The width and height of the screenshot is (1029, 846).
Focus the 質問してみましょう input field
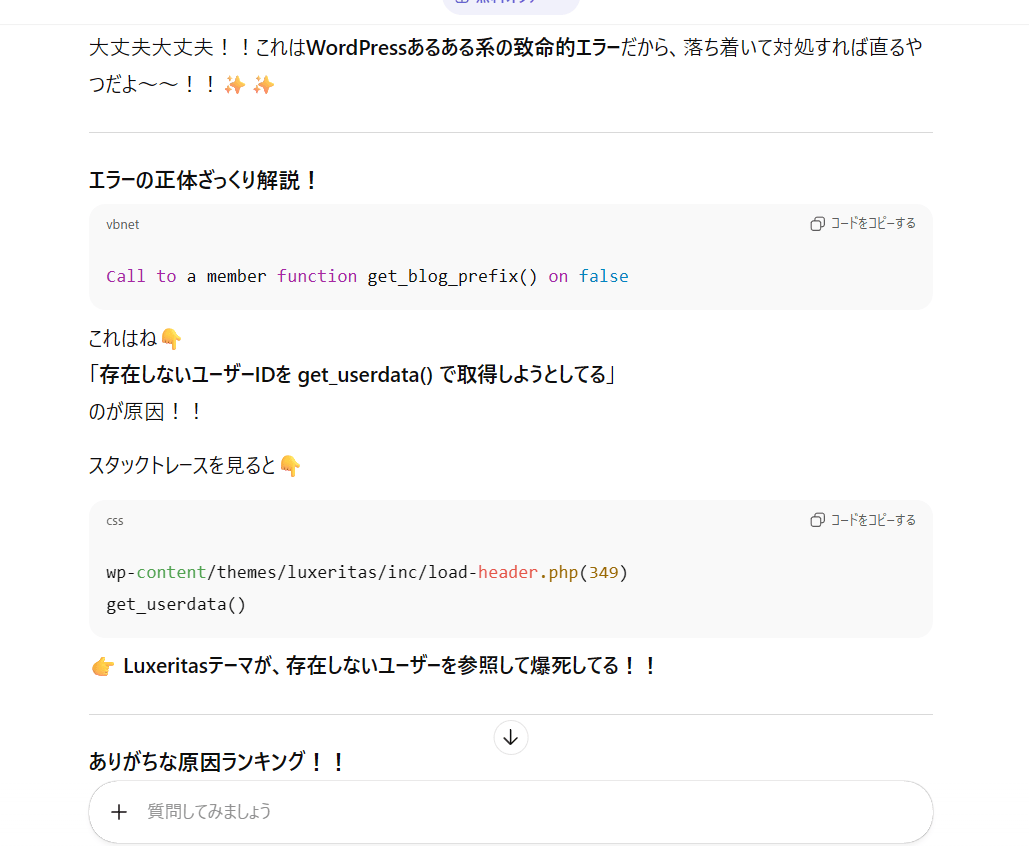coord(500,811)
